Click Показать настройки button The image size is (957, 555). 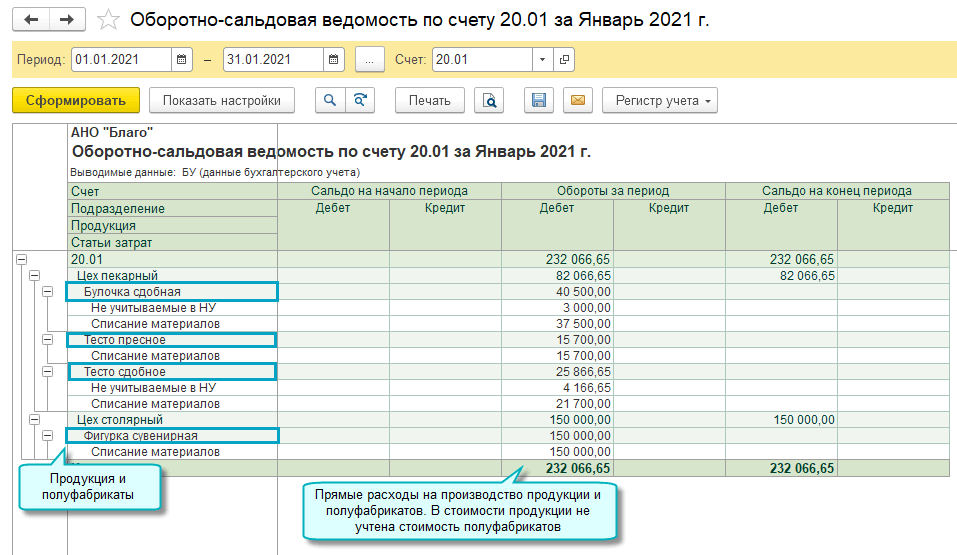(x=222, y=101)
